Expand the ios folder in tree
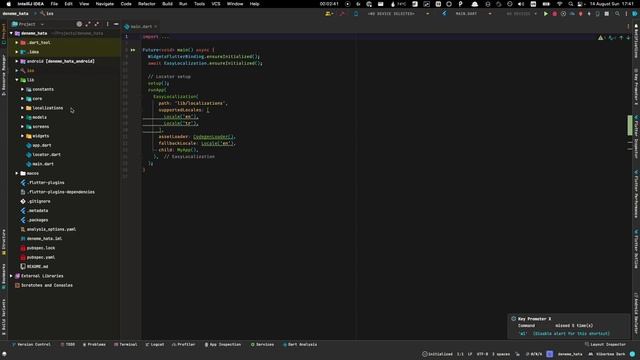The height and width of the screenshot is (360, 640). point(17,71)
